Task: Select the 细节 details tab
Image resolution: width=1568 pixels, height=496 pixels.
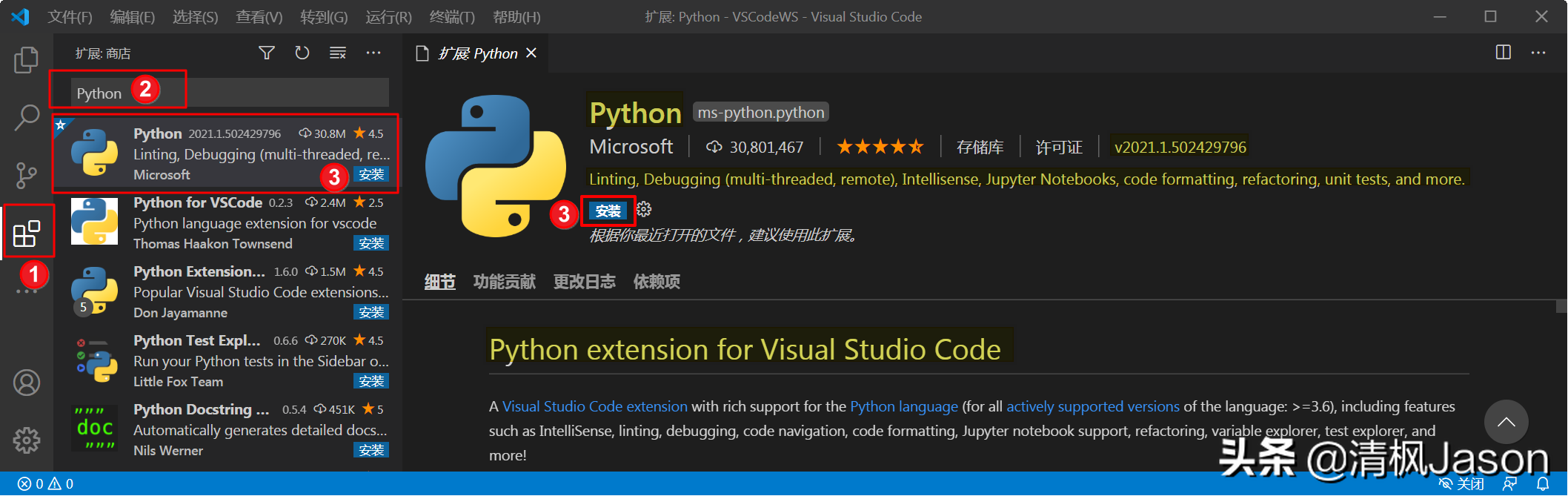Action: tap(440, 282)
